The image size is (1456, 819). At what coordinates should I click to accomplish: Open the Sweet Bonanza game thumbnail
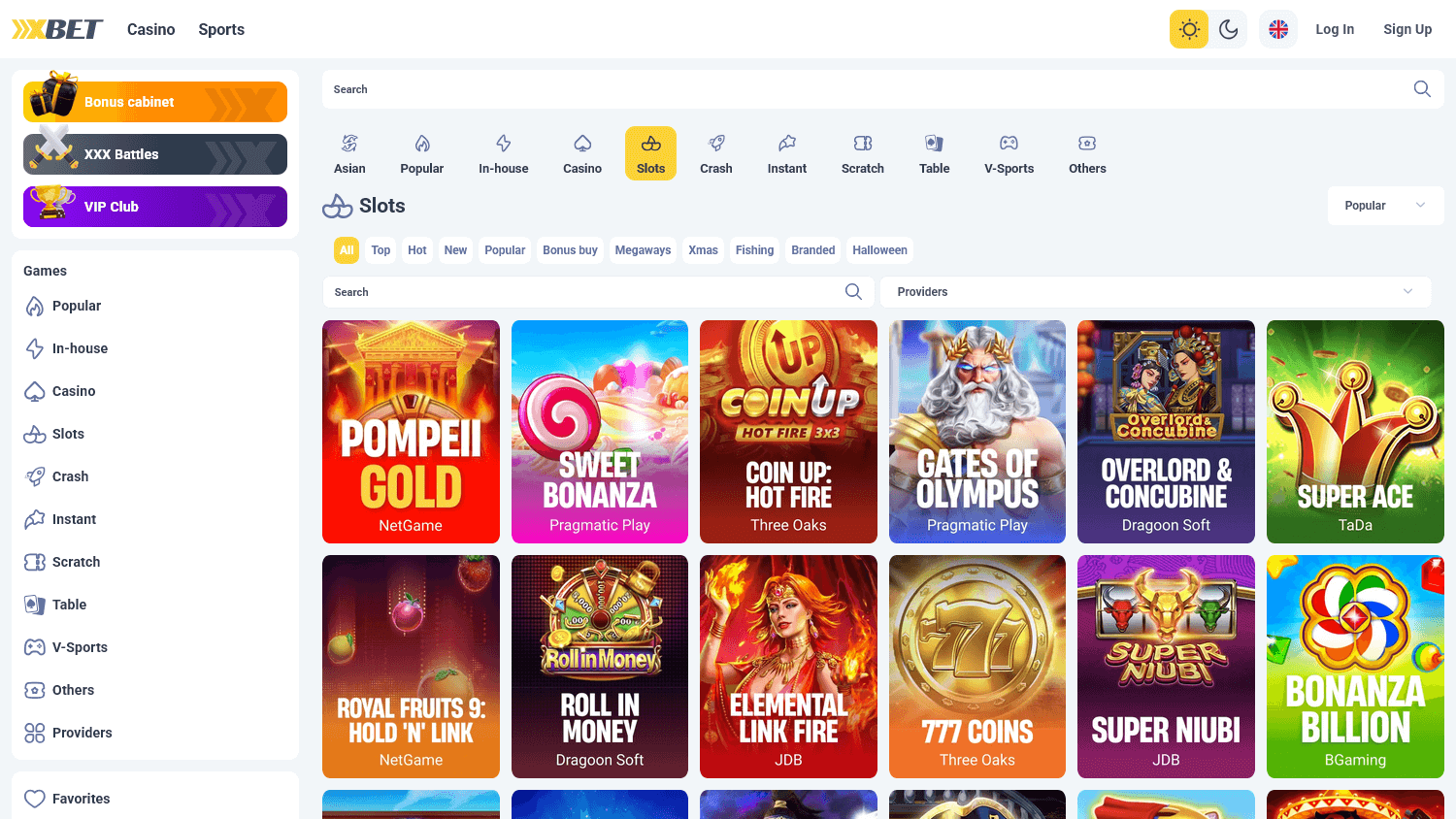point(599,432)
